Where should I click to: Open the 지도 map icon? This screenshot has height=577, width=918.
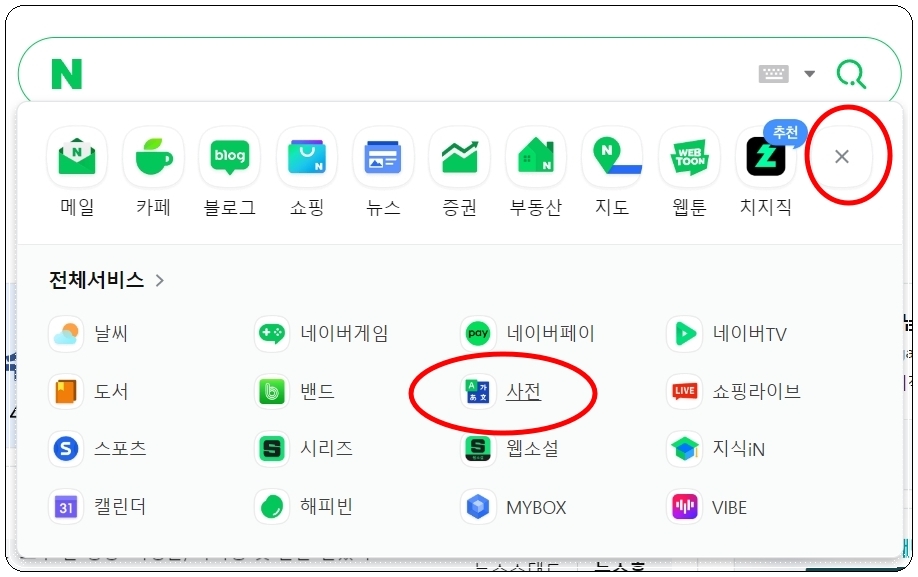coord(612,156)
